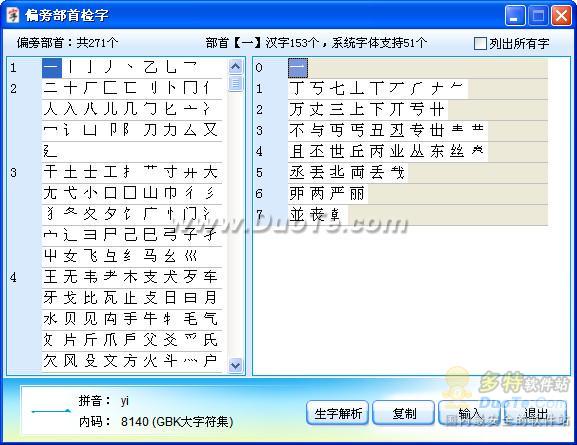Pick the 山 radical in the radical list
Screen dimensions: 577x445
pyautogui.click(x=150, y=193)
